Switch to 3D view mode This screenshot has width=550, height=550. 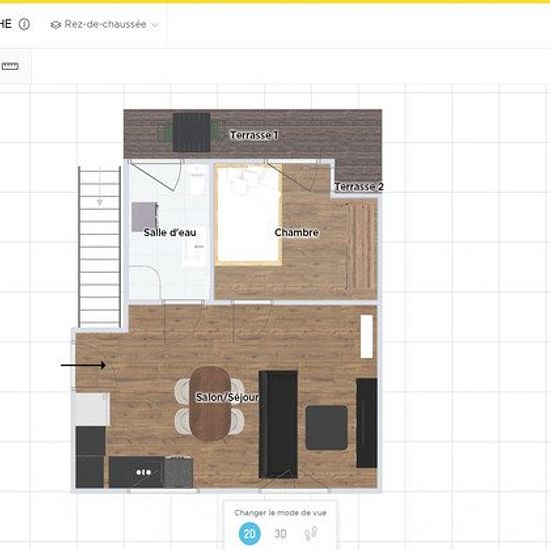(280, 534)
